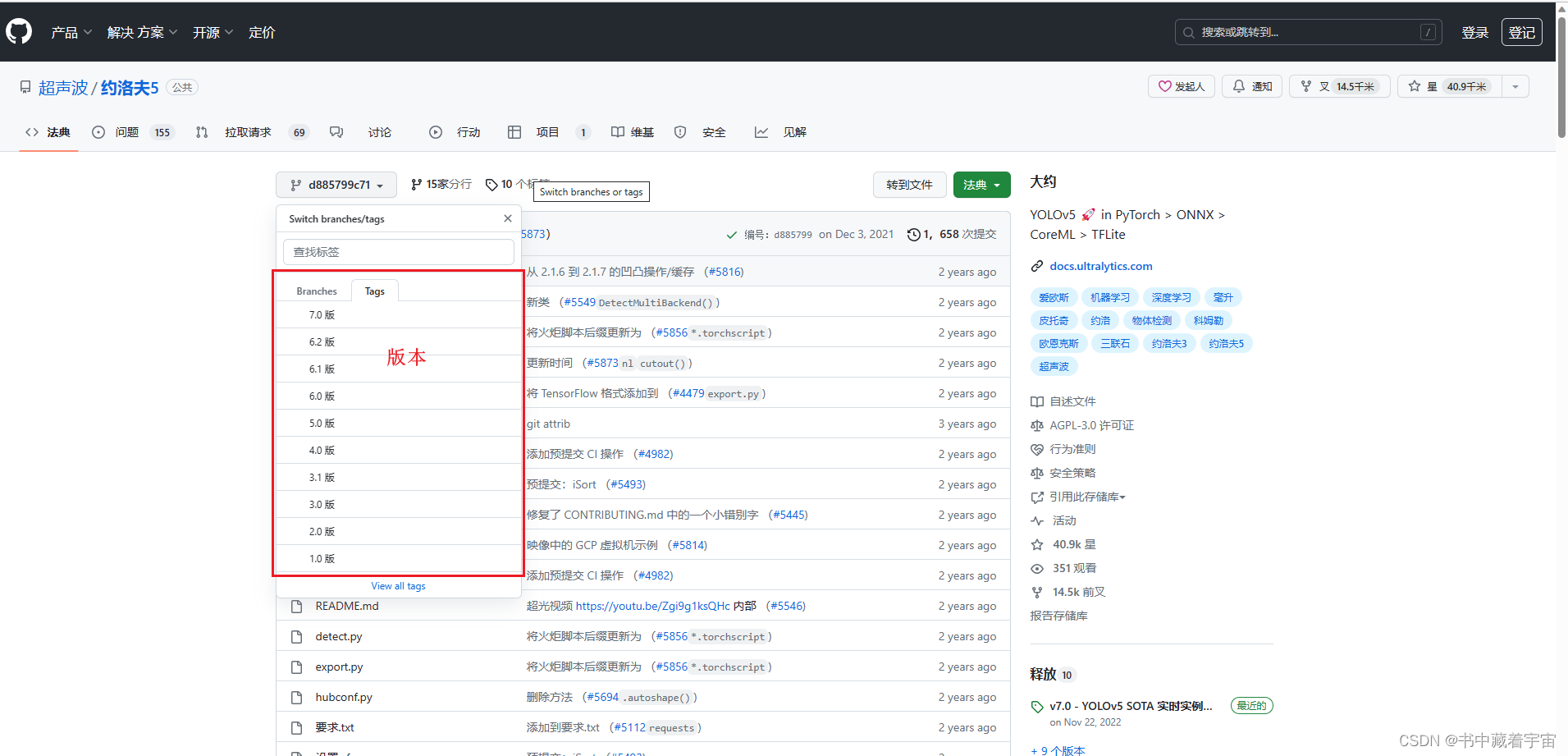Select the 6.2 版 tag

point(399,342)
